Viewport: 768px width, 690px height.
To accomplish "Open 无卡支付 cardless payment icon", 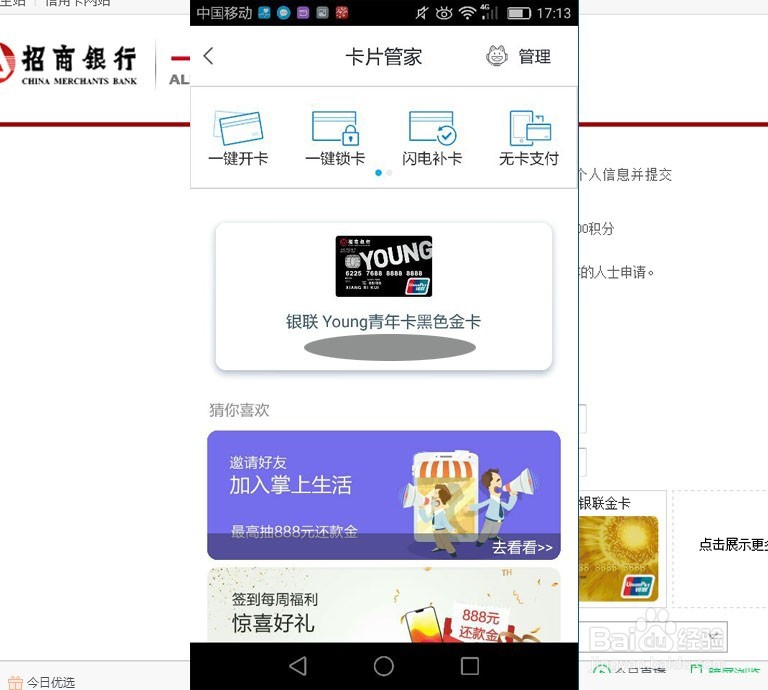I will (x=529, y=128).
